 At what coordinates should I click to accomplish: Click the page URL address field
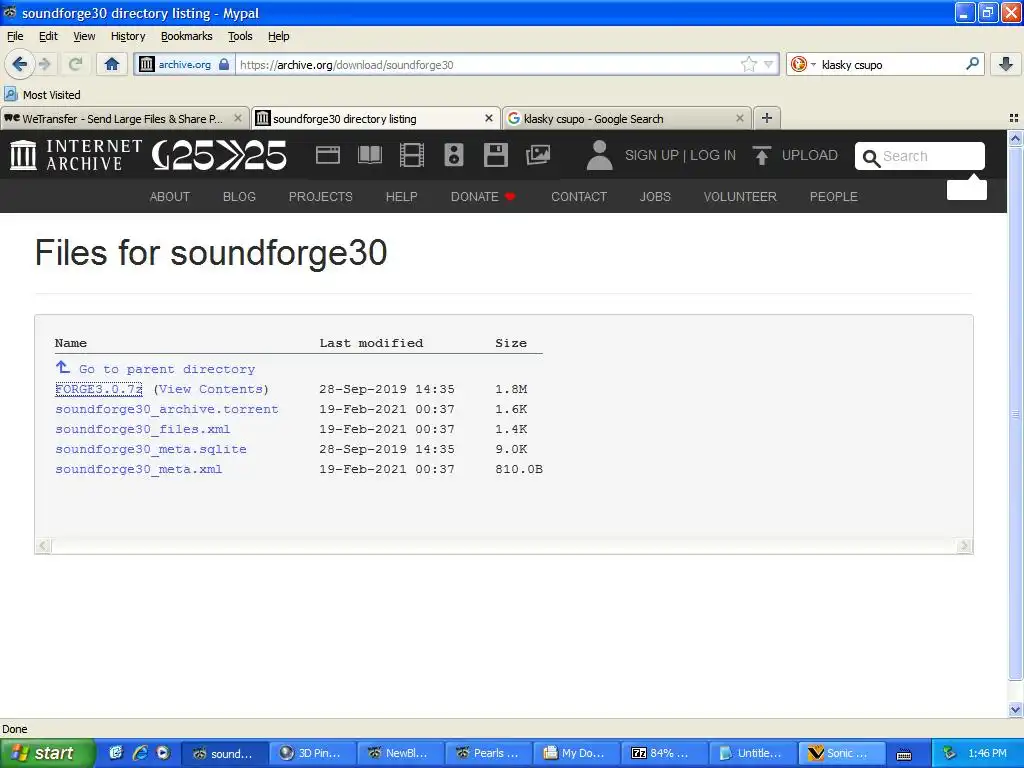487,65
